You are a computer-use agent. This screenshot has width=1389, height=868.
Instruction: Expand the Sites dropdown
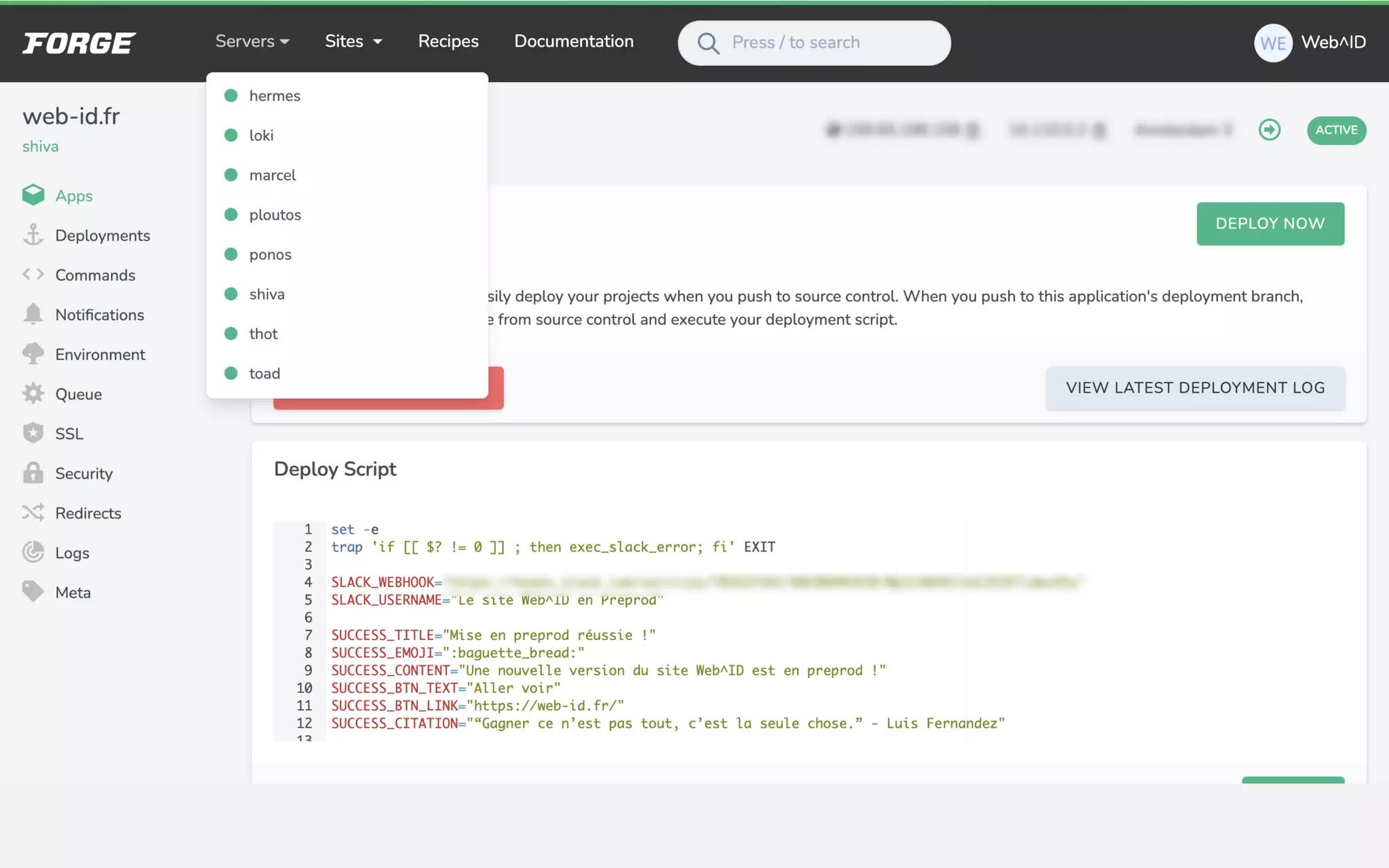pyautogui.click(x=353, y=41)
